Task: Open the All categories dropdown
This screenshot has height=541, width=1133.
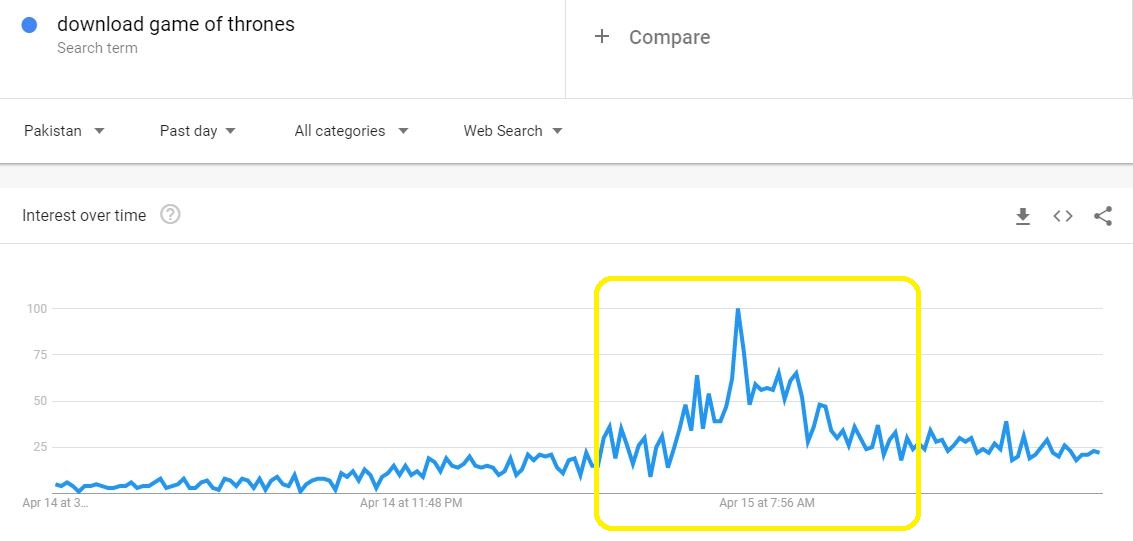Action: [x=351, y=131]
